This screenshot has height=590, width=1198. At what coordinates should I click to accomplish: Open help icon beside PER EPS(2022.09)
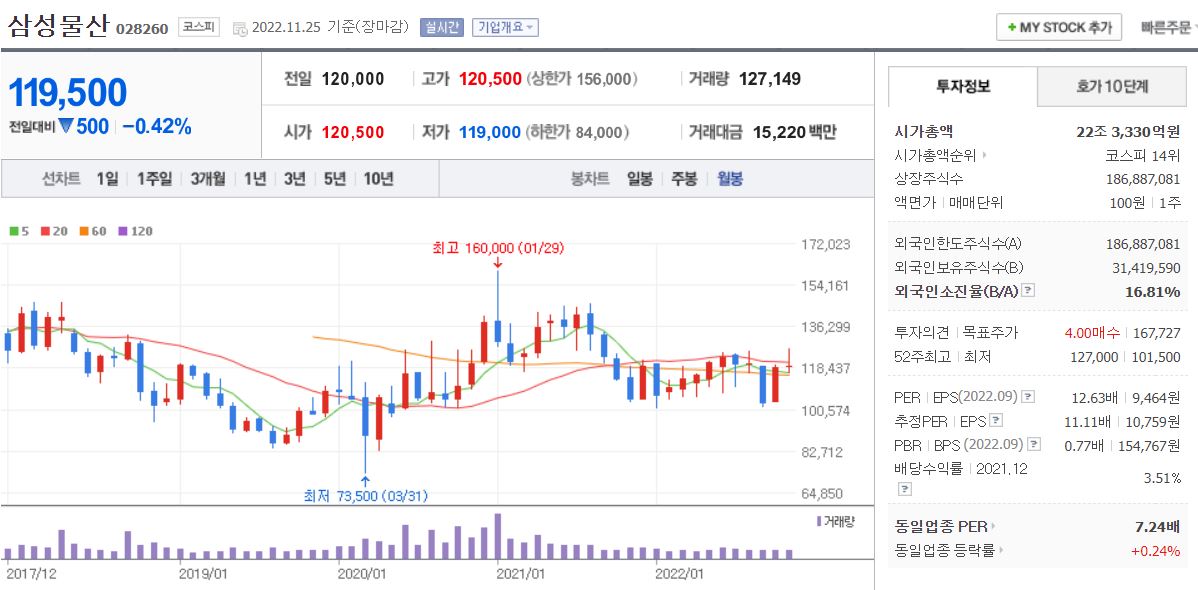(1029, 397)
